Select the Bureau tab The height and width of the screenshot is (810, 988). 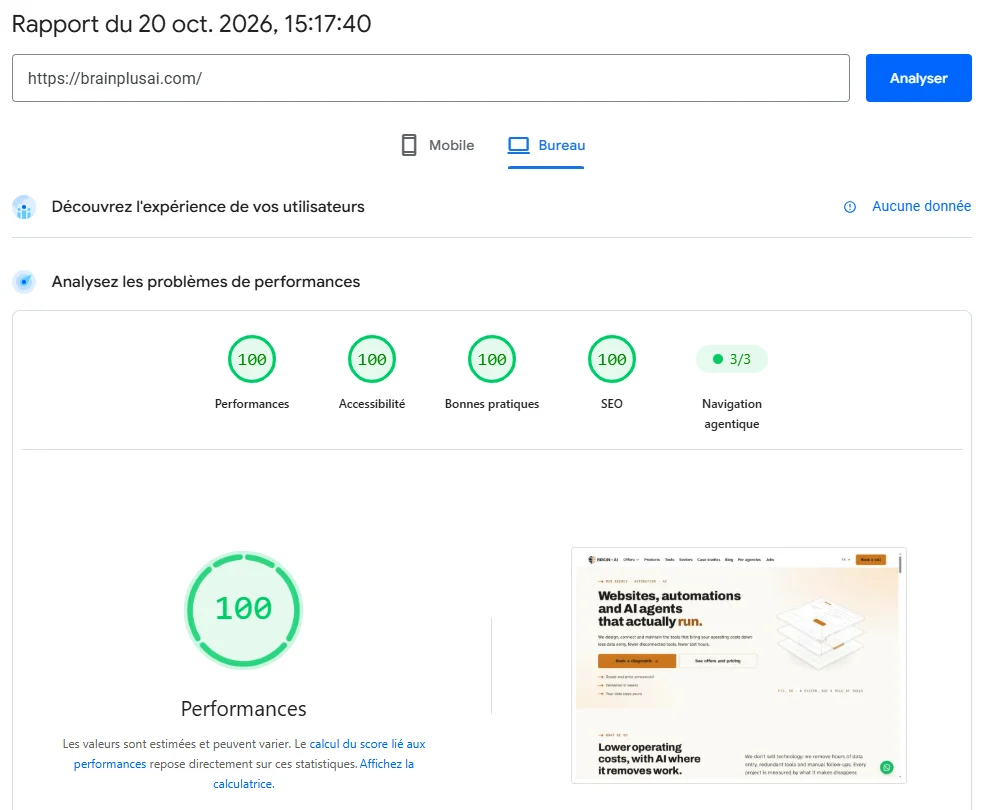546,145
